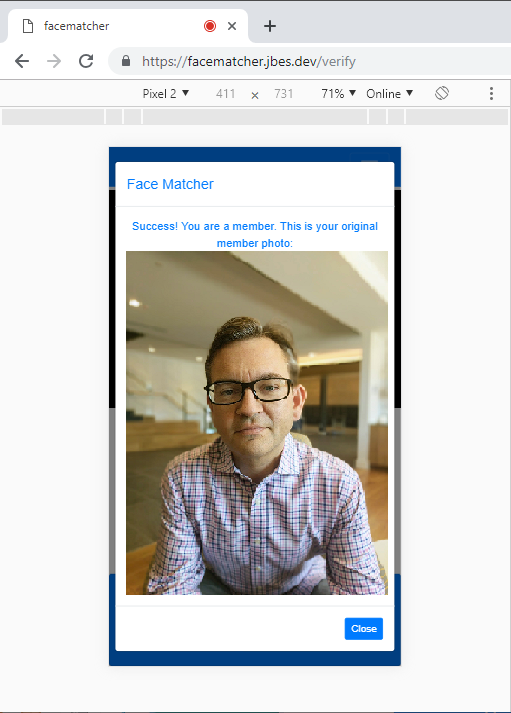
Task: Click the original member photo
Action: click(x=257, y=422)
